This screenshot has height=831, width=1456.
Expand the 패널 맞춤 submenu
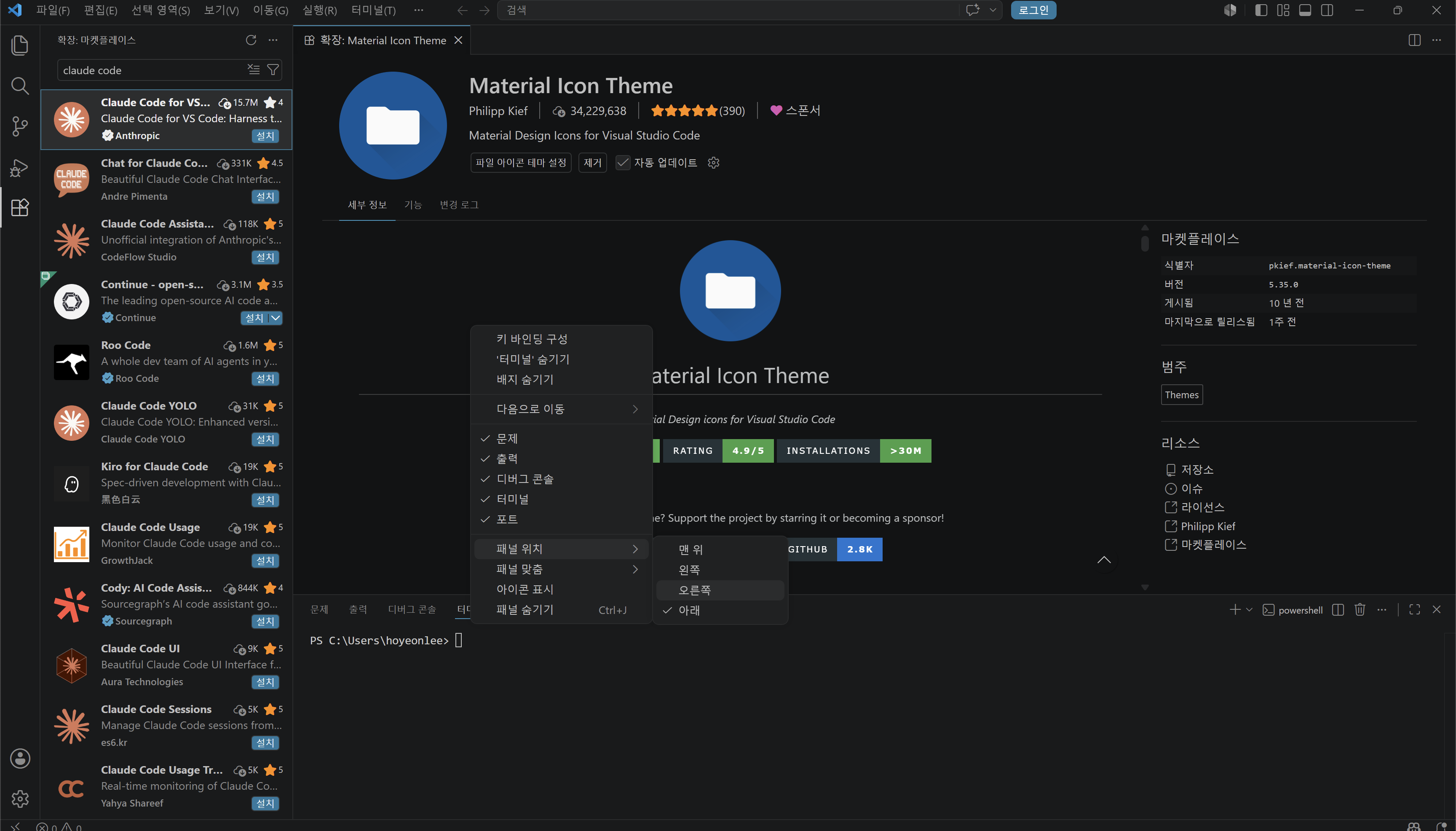click(x=561, y=569)
